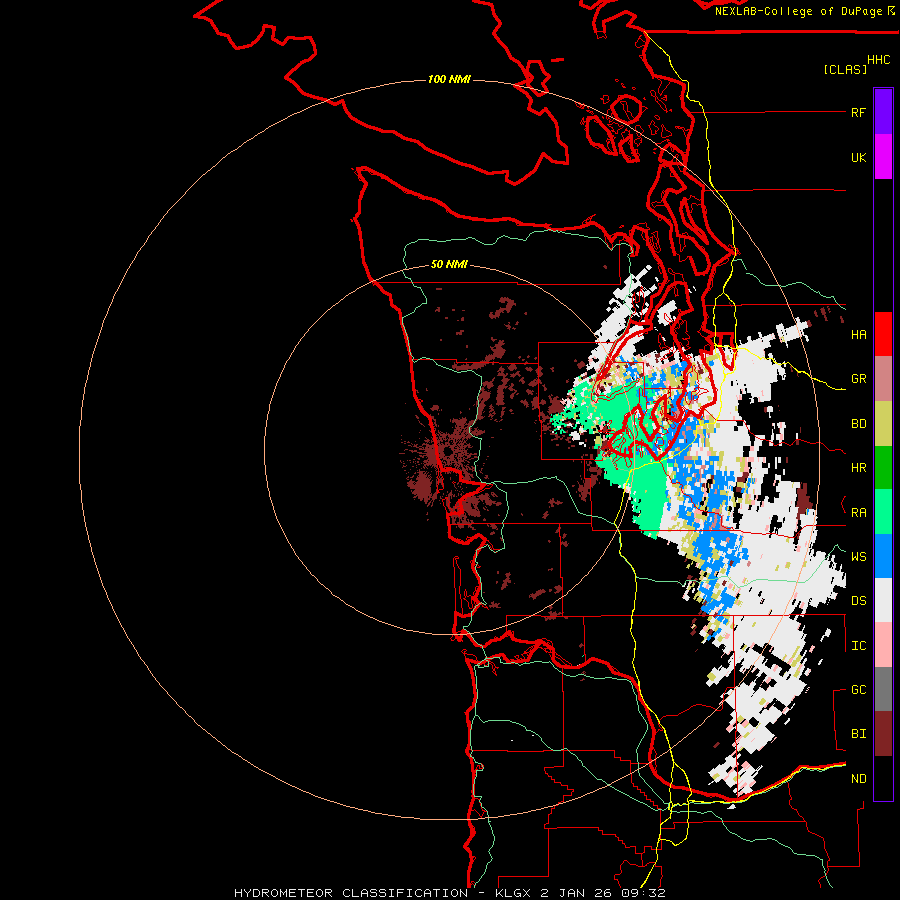Image resolution: width=900 pixels, height=900 pixels.
Task: Click the WS legend label
Action: coord(858,556)
